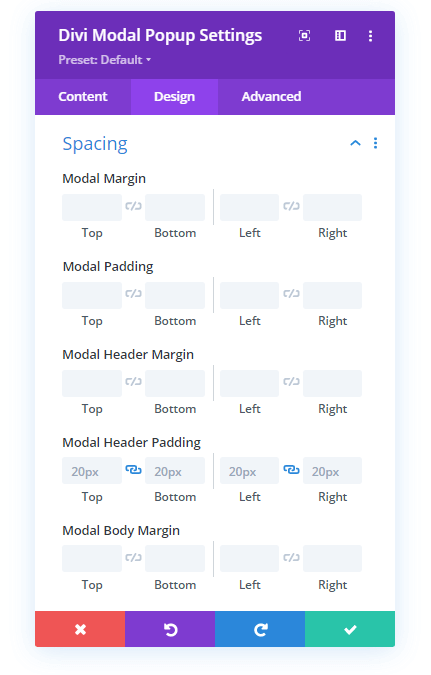The height and width of the screenshot is (675, 431).
Task: Toggle Modal Margin top-bottom link icon
Action: pyautogui.click(x=133, y=206)
